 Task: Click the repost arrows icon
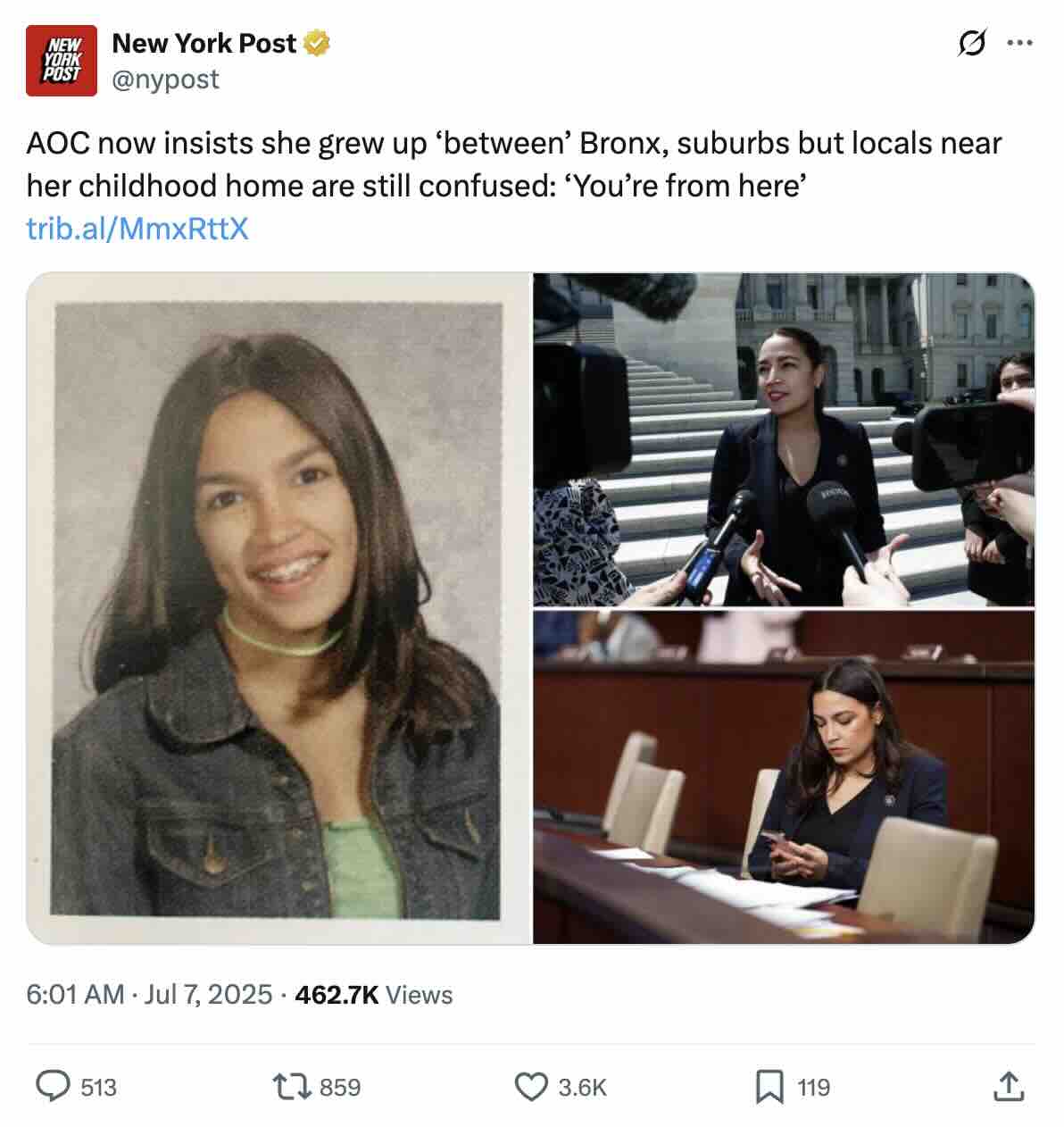coord(291,1086)
